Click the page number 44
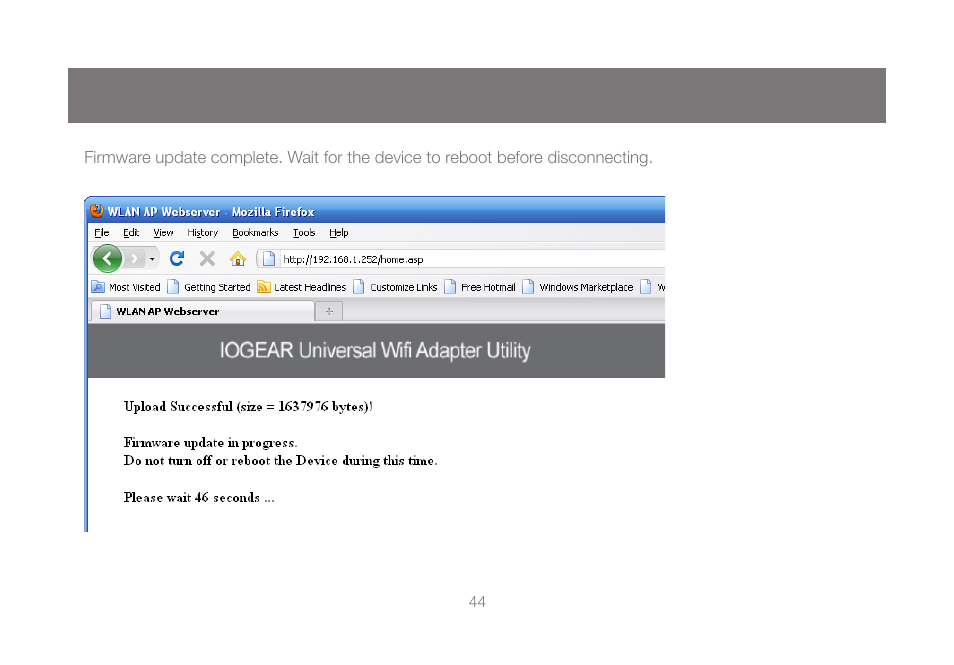This screenshot has height=665, width=954. tap(477, 602)
